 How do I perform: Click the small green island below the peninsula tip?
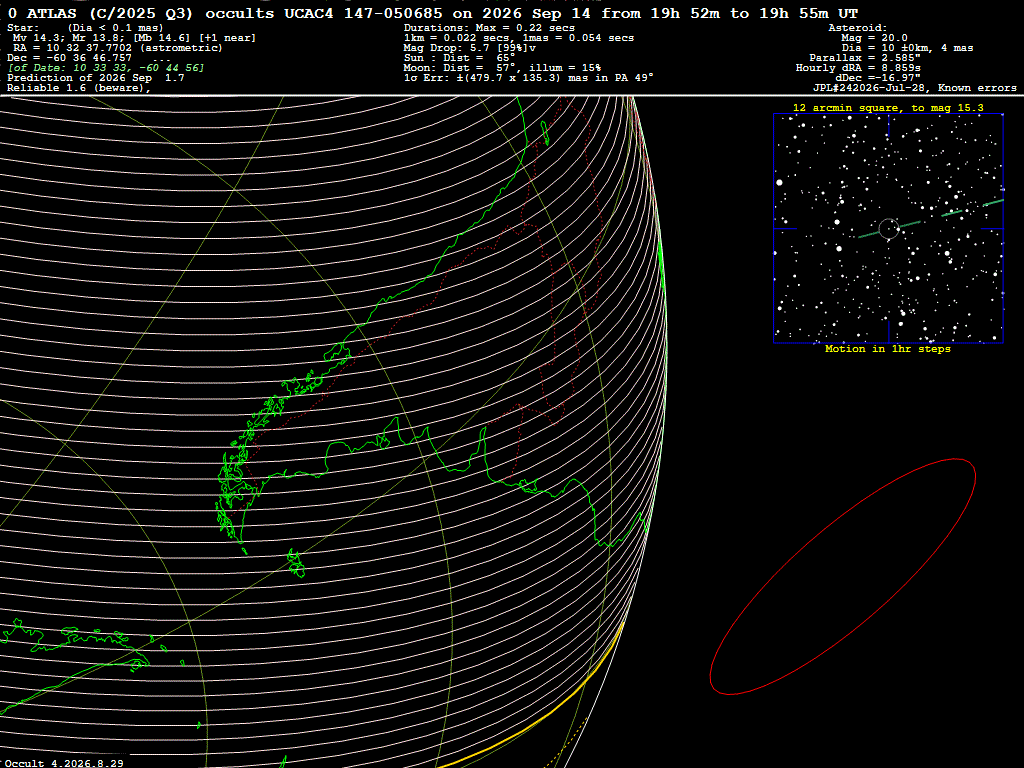296,564
